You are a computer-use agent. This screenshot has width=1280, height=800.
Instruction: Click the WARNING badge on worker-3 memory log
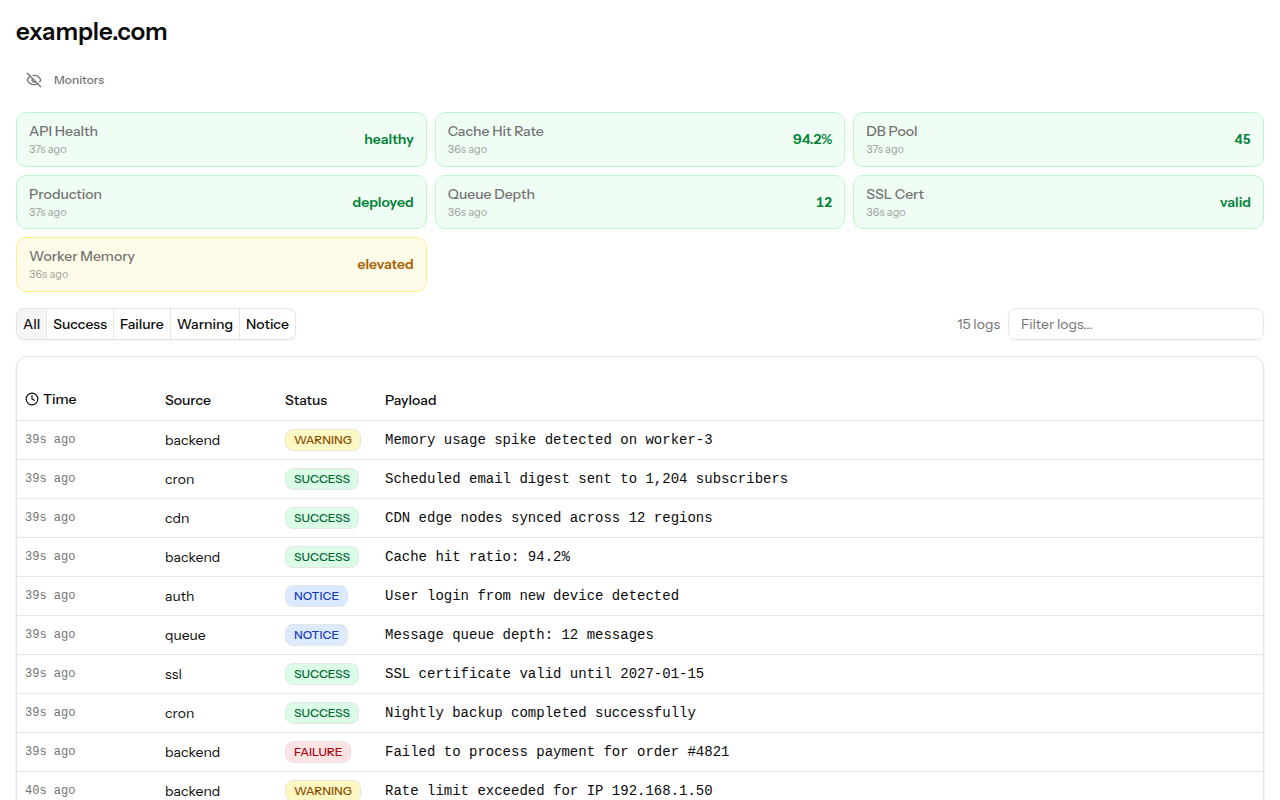coord(322,440)
